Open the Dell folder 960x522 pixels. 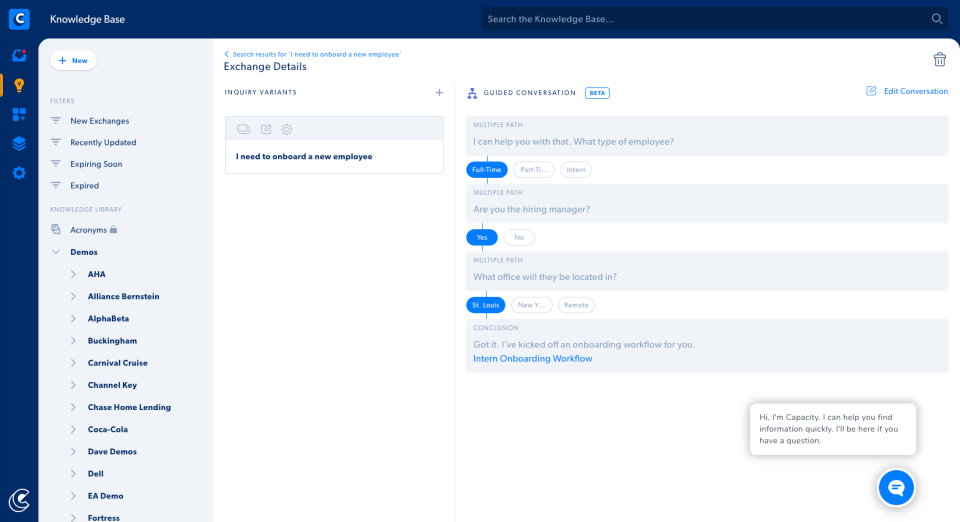pos(96,474)
